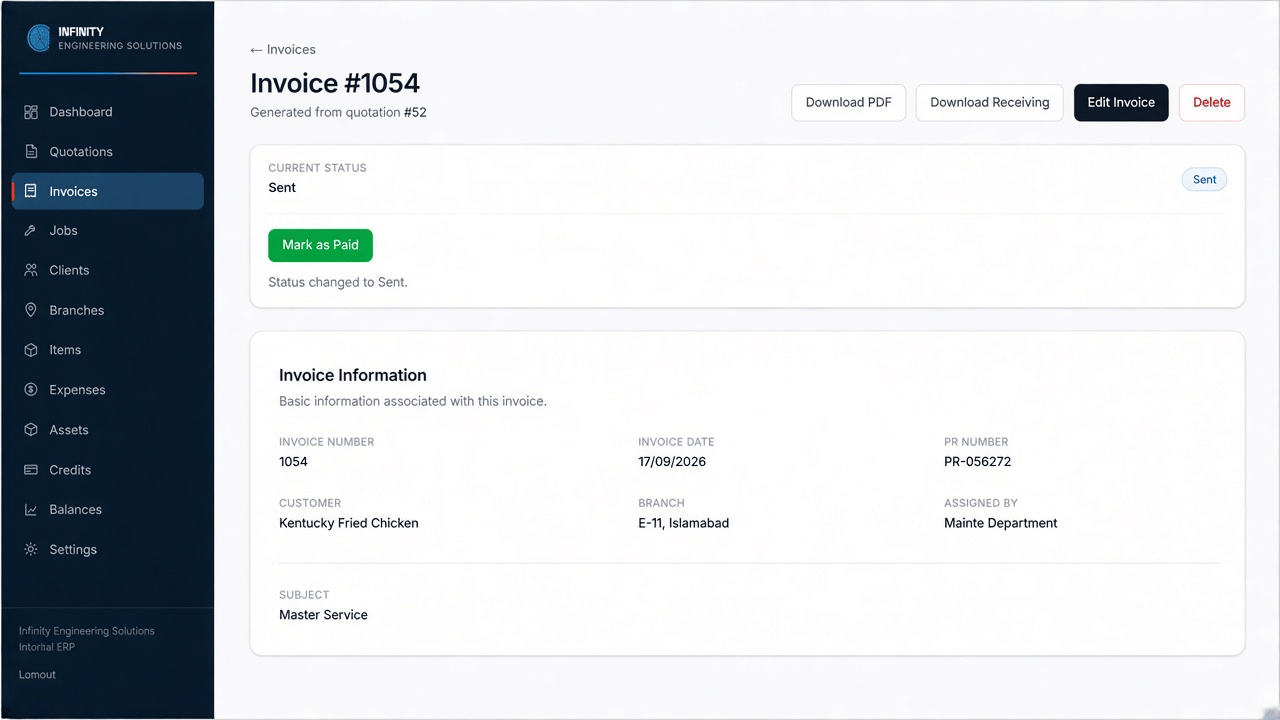Click the Settings gear icon
The width and height of the screenshot is (1280, 720).
click(x=31, y=550)
